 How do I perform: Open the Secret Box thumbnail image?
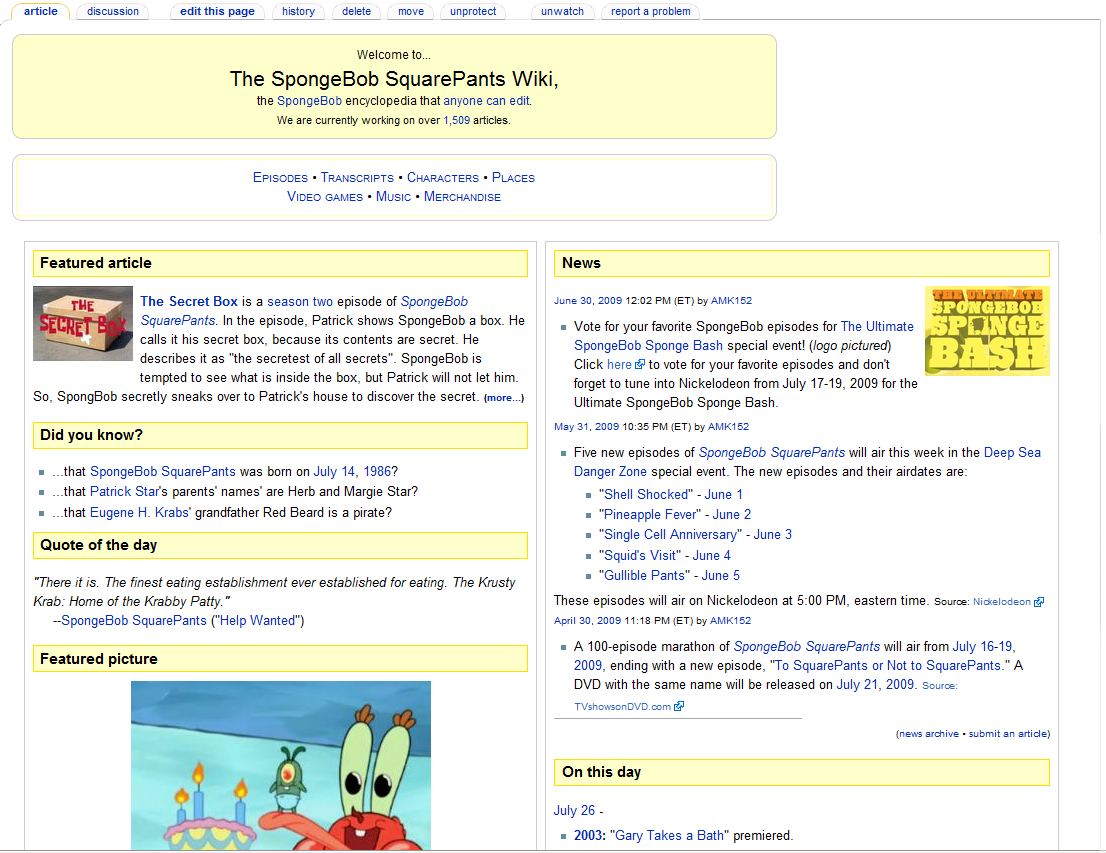[x=83, y=323]
